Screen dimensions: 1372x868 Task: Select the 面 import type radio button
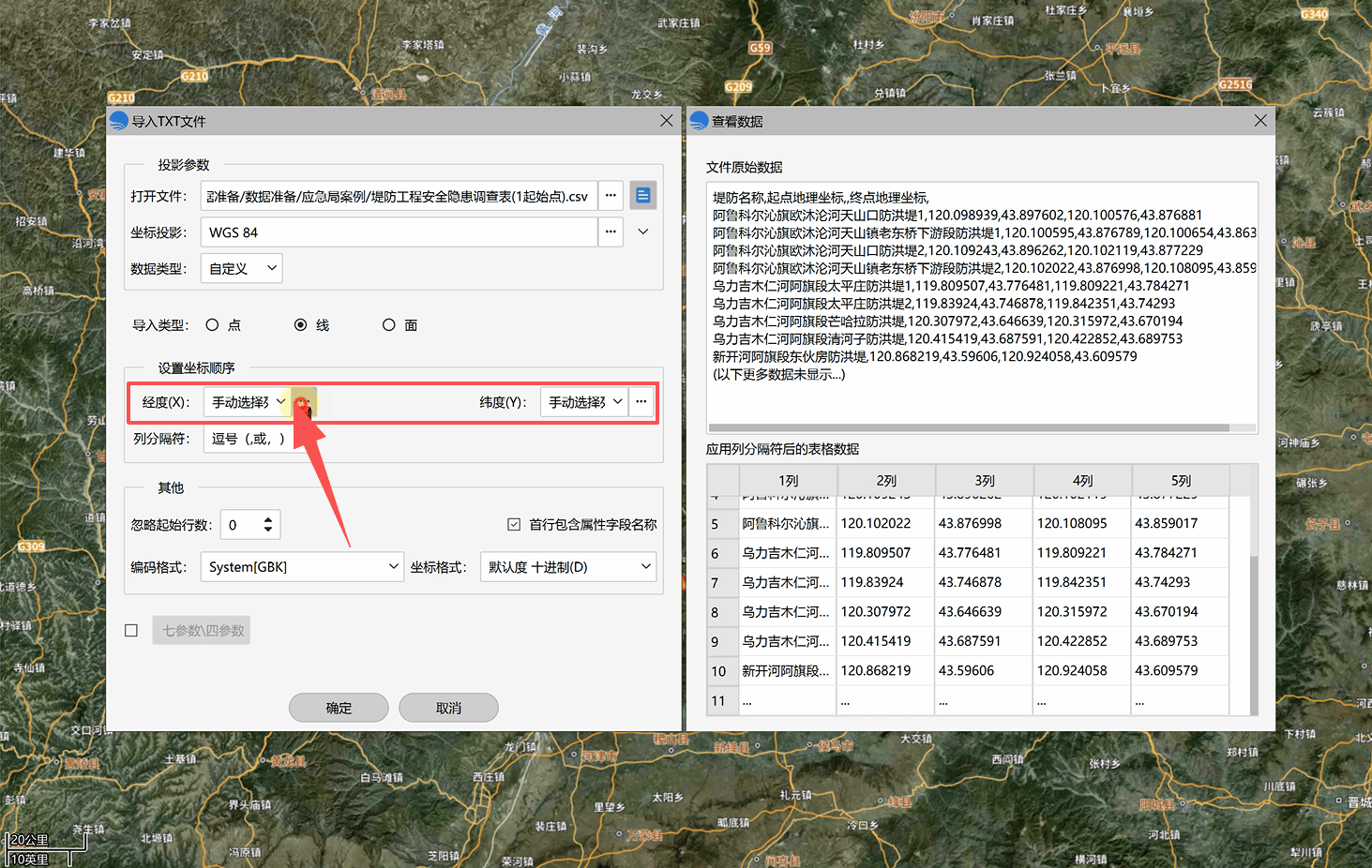pyautogui.click(x=388, y=324)
